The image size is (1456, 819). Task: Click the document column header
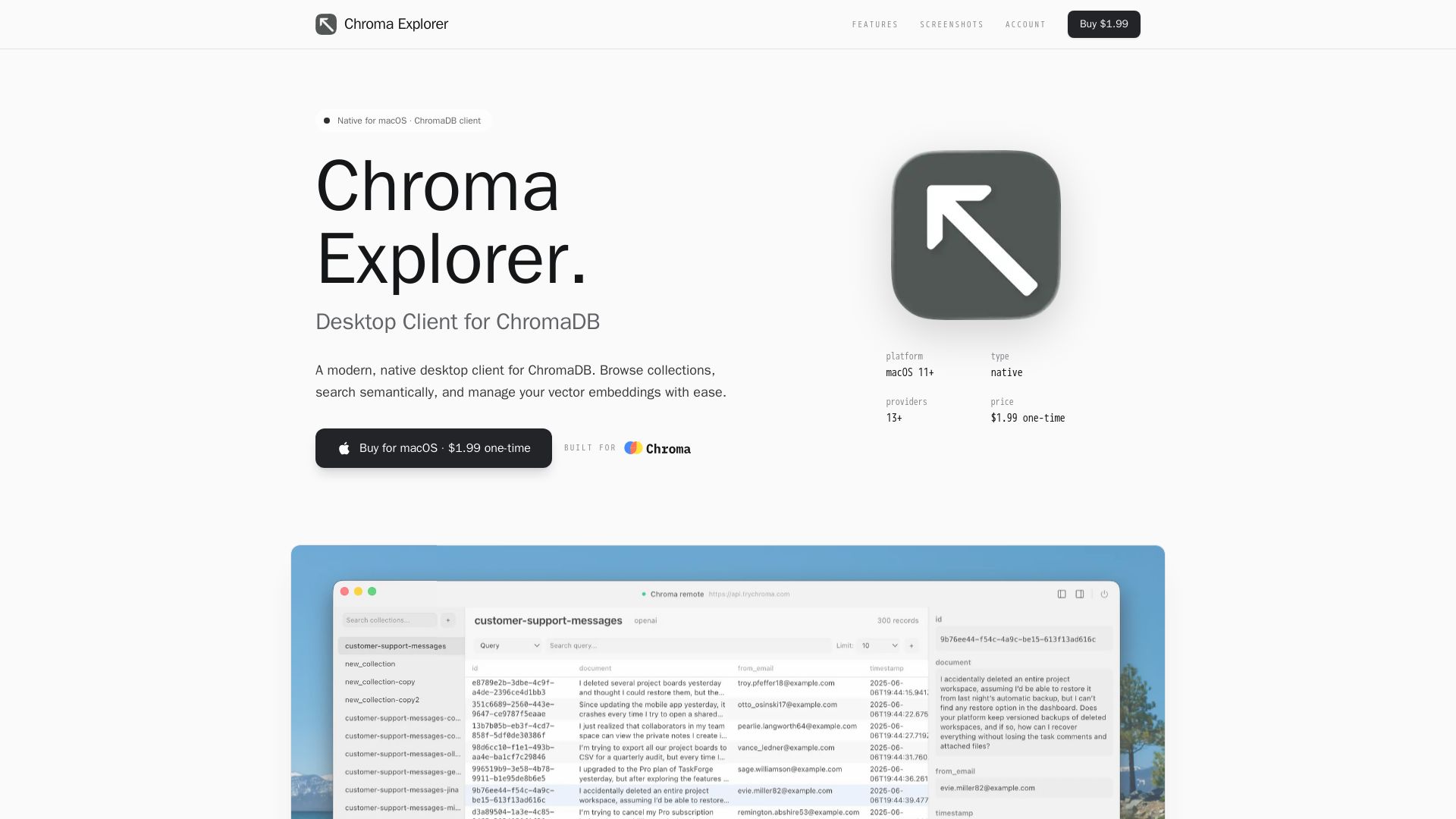pyautogui.click(x=595, y=669)
